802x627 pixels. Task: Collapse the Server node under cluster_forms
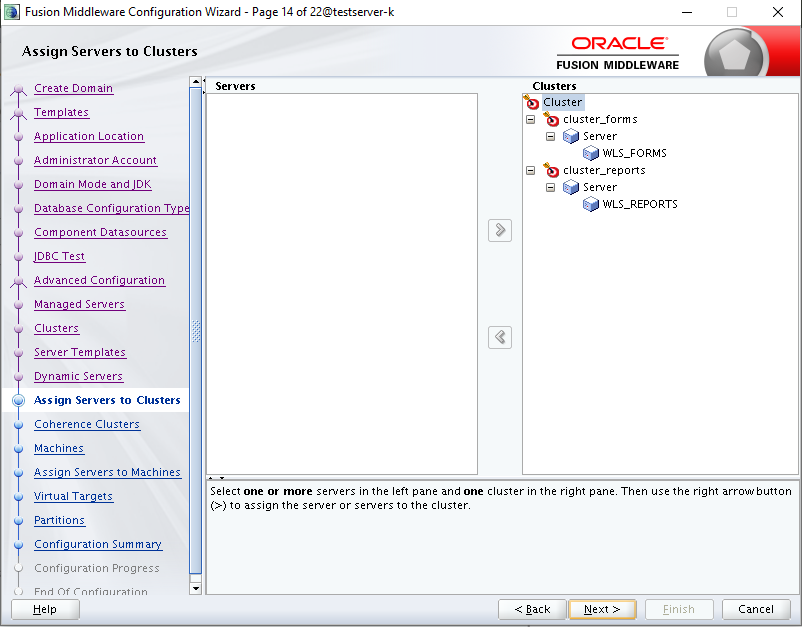coord(550,136)
